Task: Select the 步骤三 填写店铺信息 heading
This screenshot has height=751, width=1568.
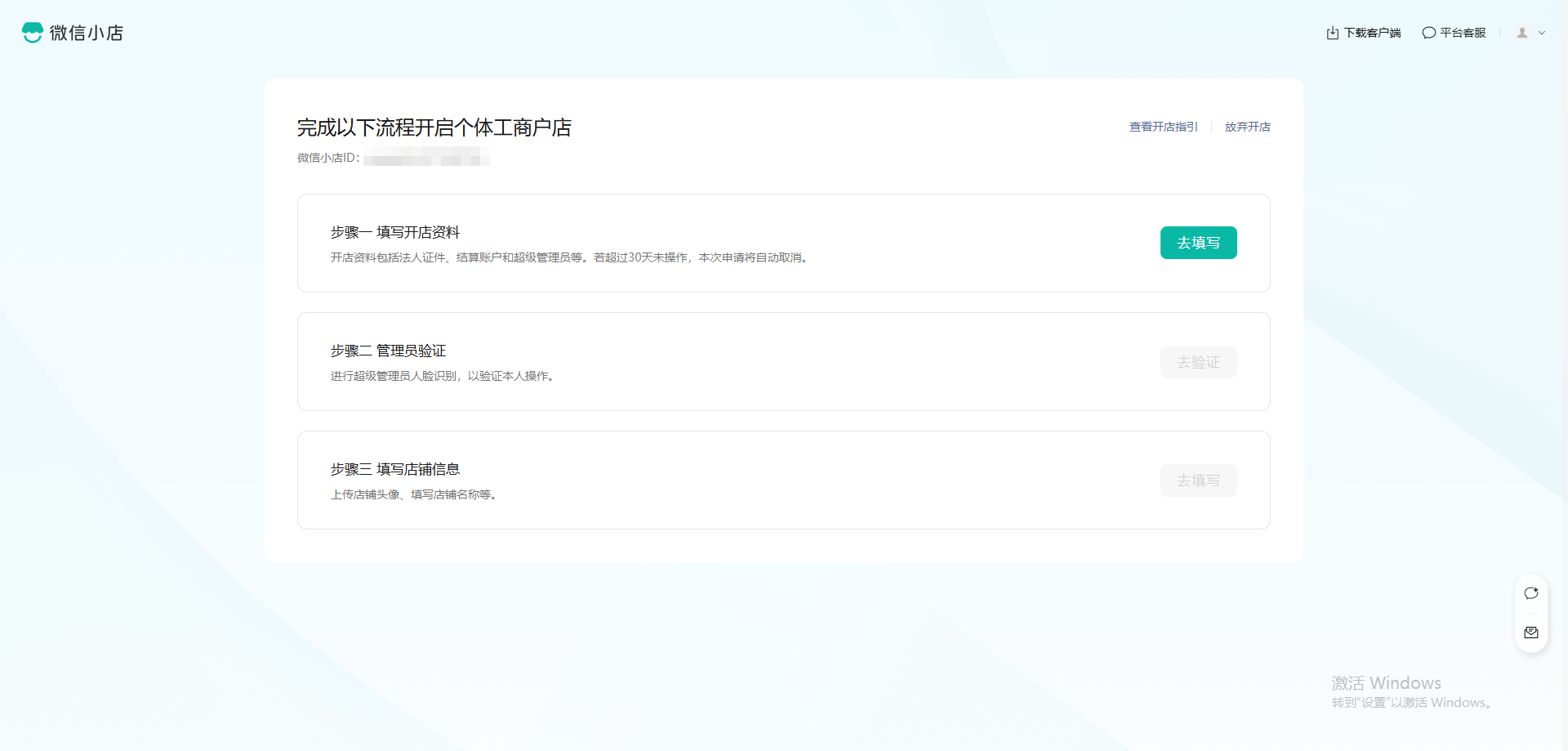Action: [395, 469]
